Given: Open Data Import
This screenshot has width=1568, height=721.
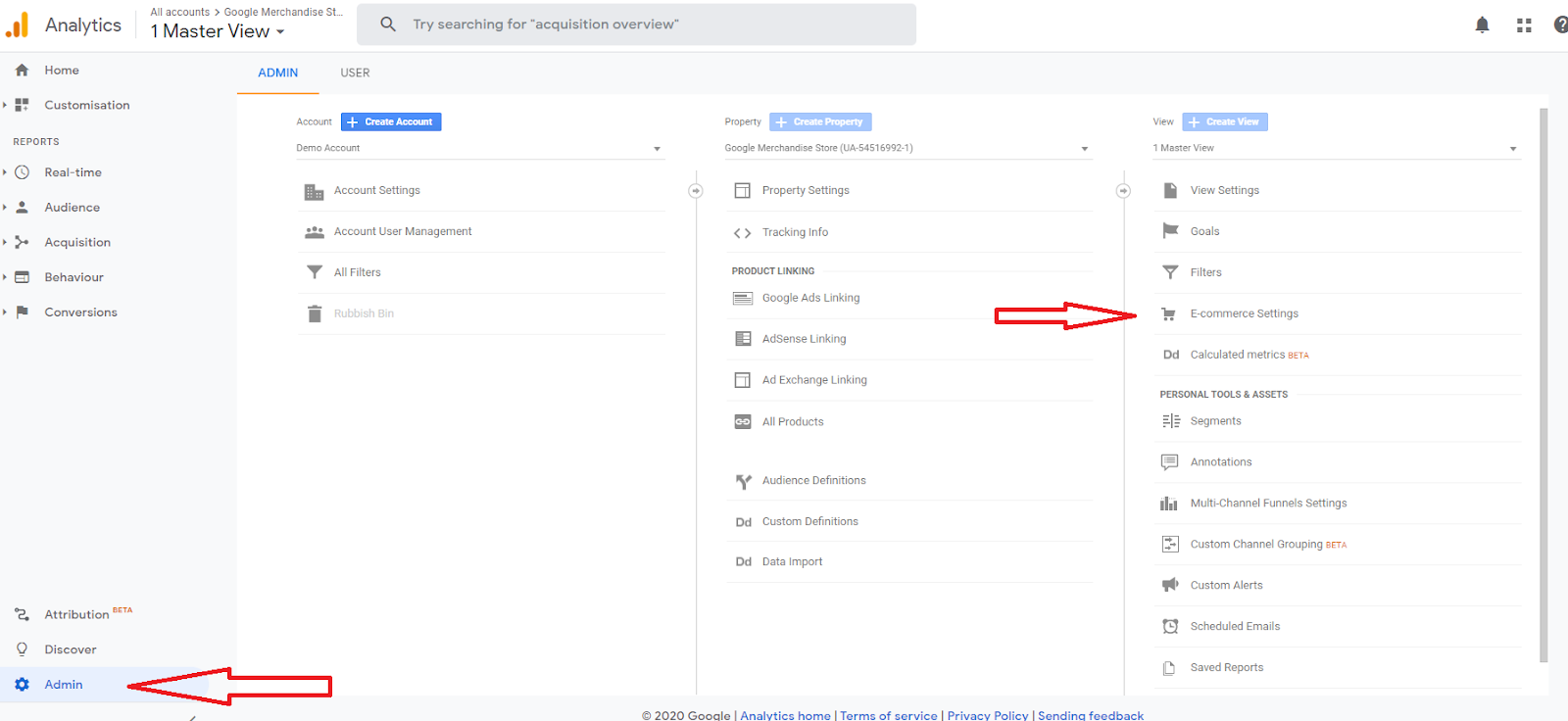Looking at the screenshot, I should point(793,561).
